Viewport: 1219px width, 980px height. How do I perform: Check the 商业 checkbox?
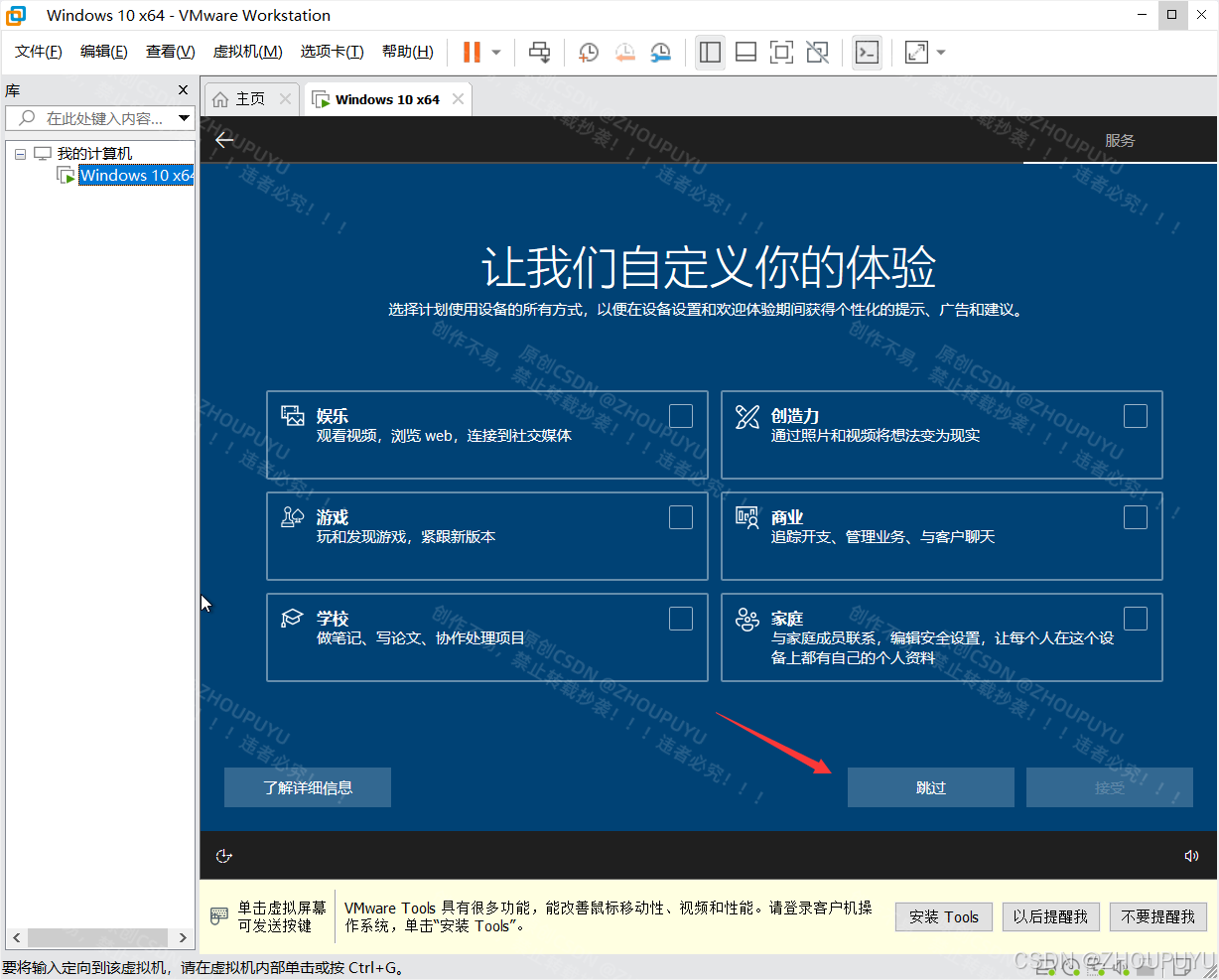pyautogui.click(x=1136, y=517)
